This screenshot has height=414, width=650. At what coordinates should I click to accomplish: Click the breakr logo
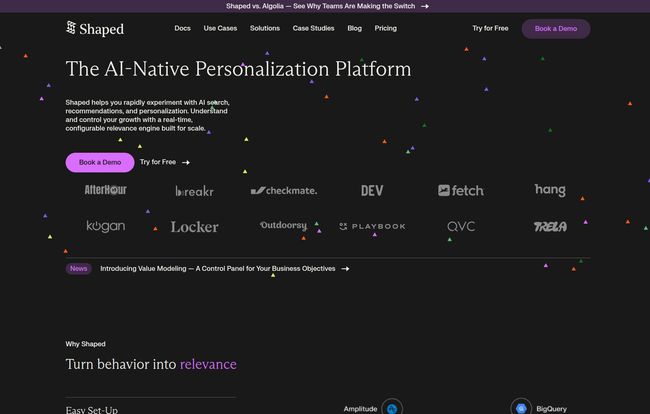[x=194, y=191]
